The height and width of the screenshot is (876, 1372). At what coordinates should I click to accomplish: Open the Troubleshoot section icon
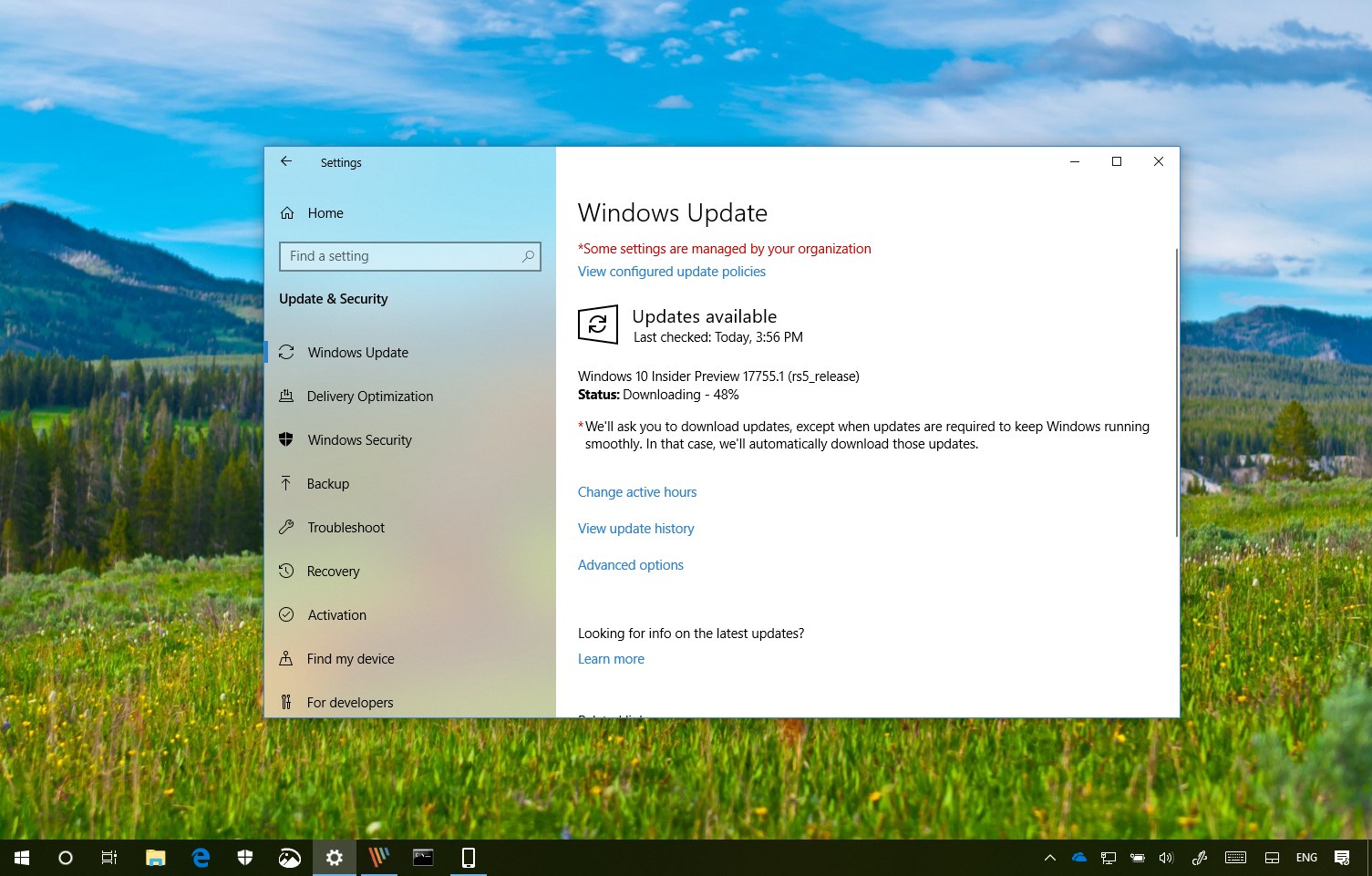click(x=287, y=527)
